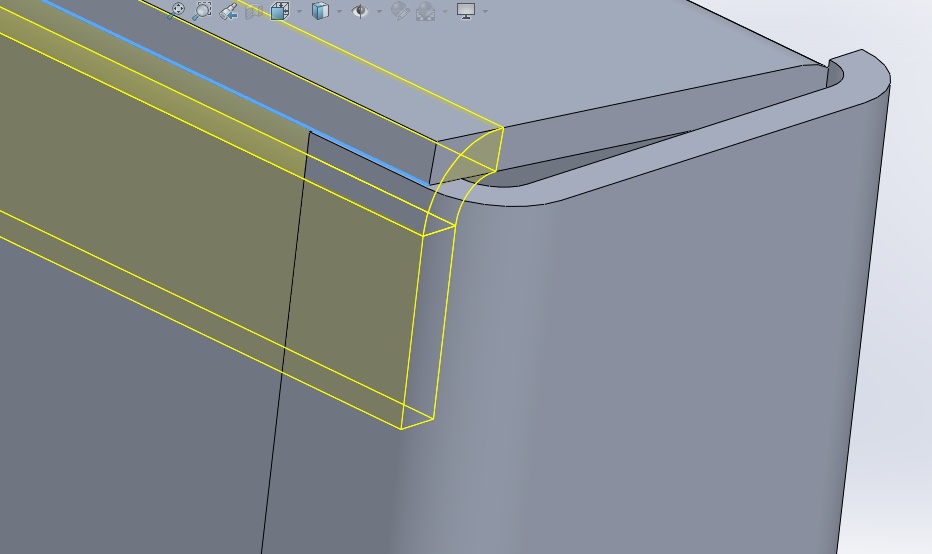Expand the Hide/Show Items dropdown arrow
Viewport: 932px width, 554px height.
click(x=379, y=11)
